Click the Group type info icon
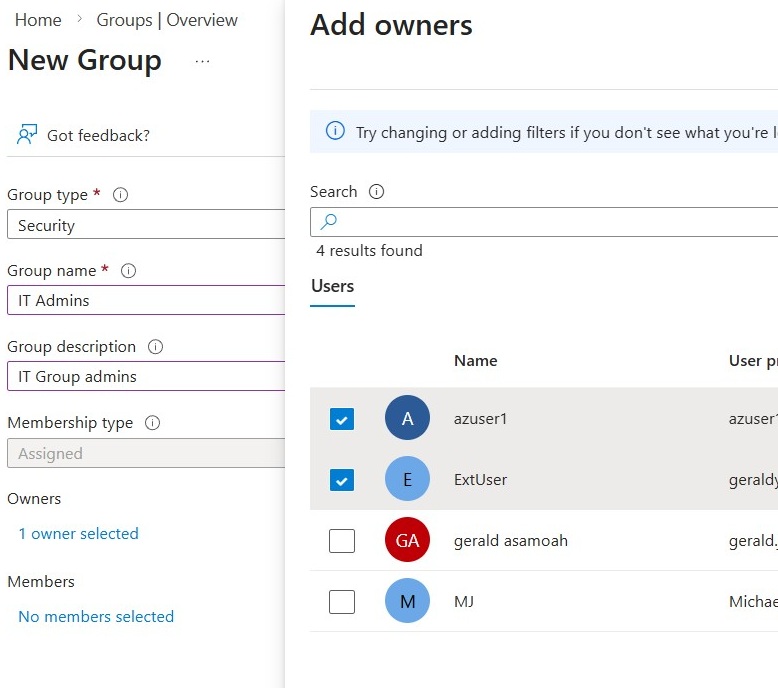This screenshot has width=778, height=688. pyautogui.click(x=121, y=195)
